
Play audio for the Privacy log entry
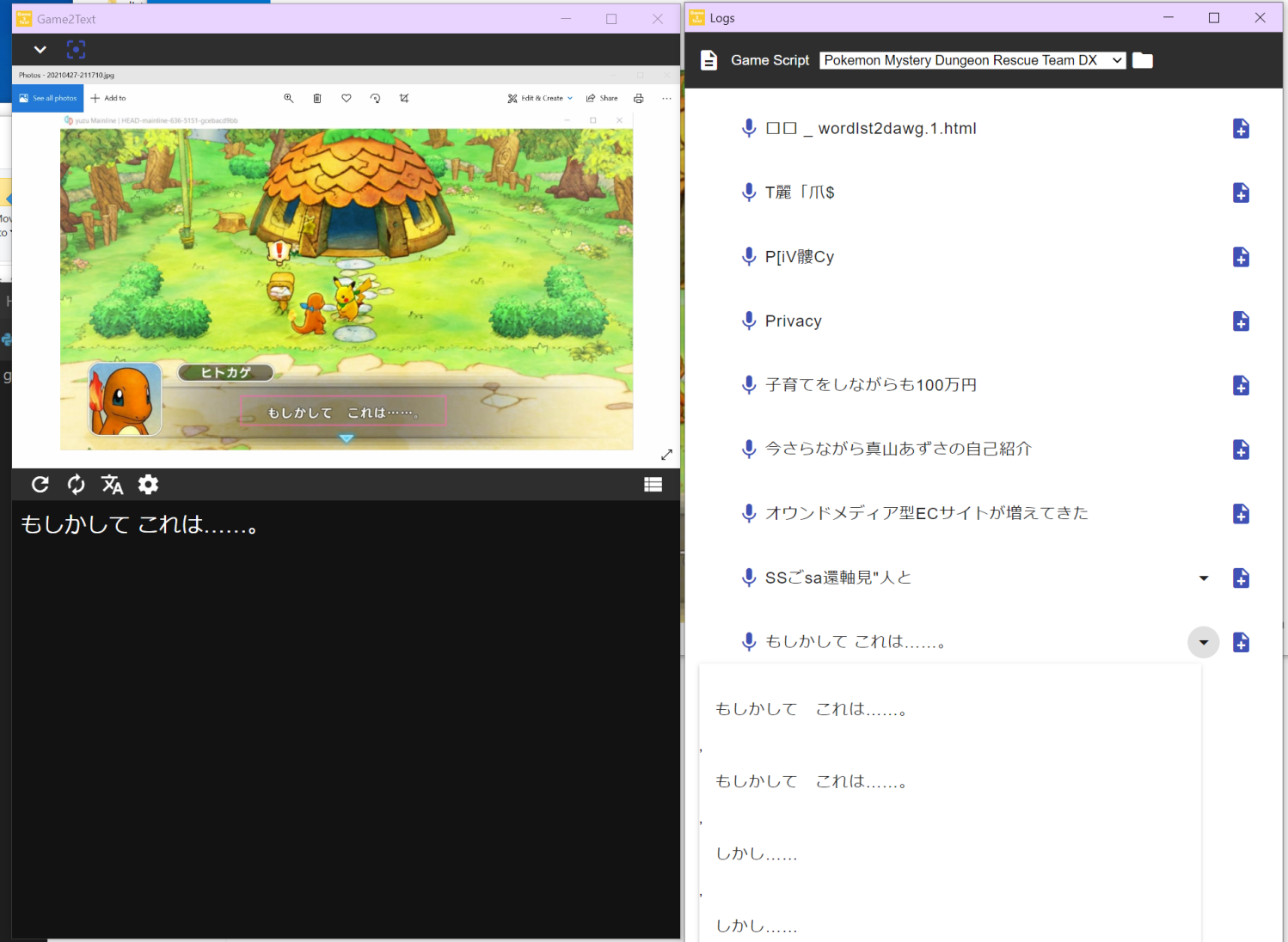(x=747, y=321)
